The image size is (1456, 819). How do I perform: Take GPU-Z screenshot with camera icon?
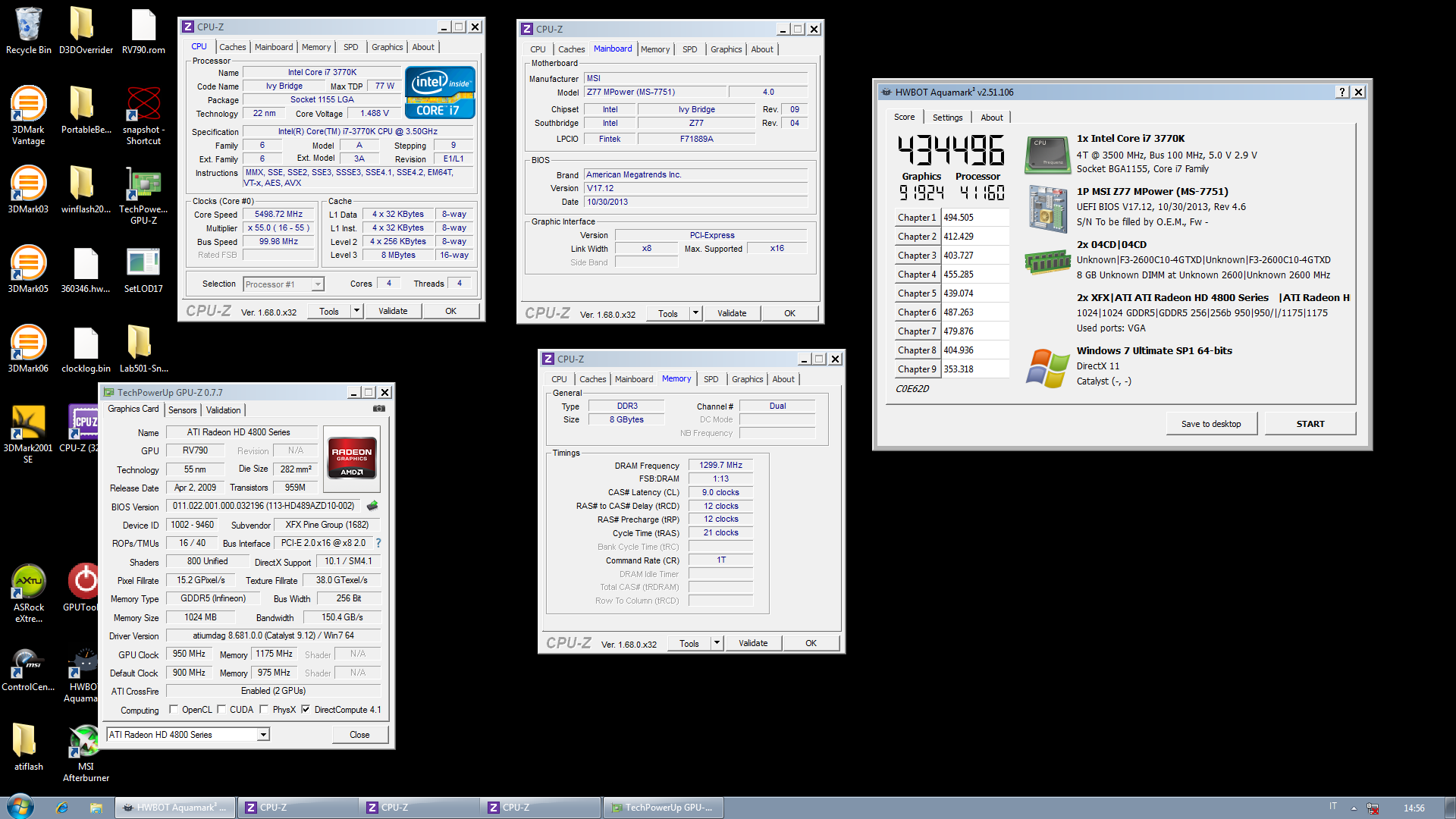(379, 409)
